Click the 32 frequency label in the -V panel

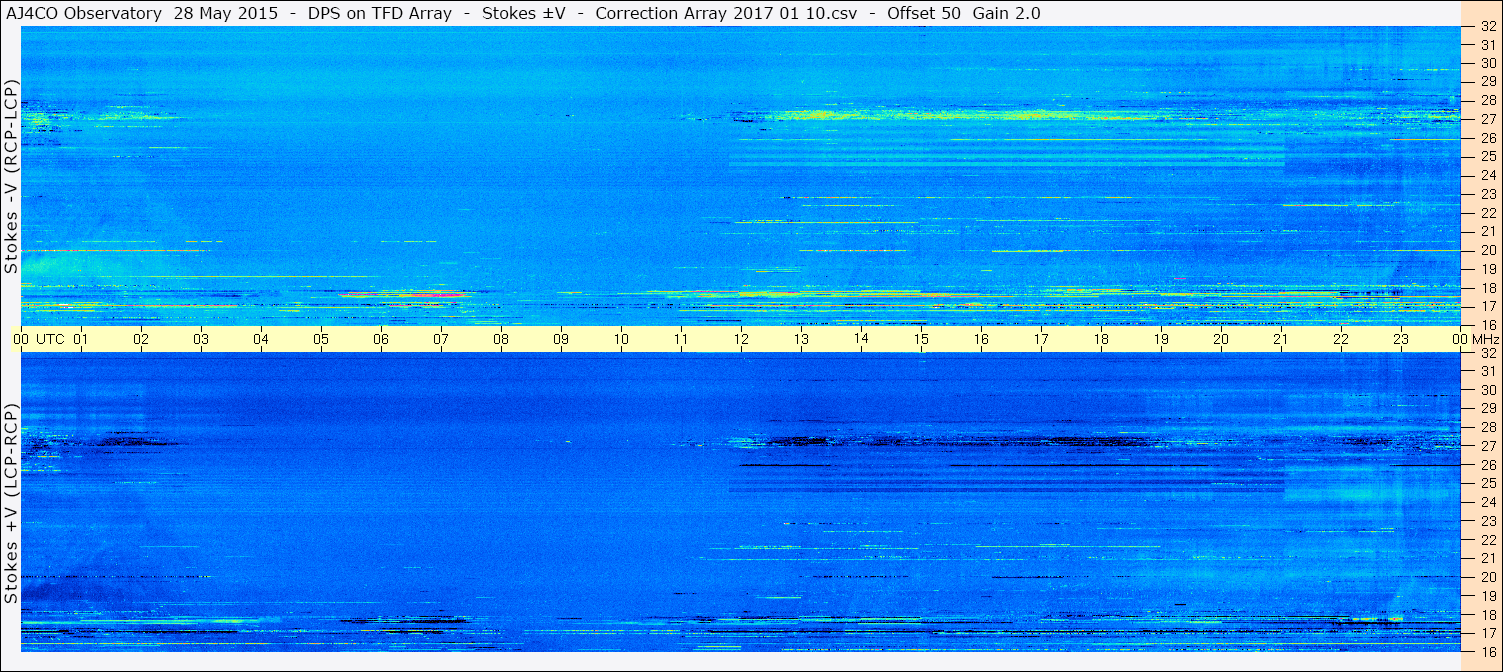pyautogui.click(x=1488, y=27)
